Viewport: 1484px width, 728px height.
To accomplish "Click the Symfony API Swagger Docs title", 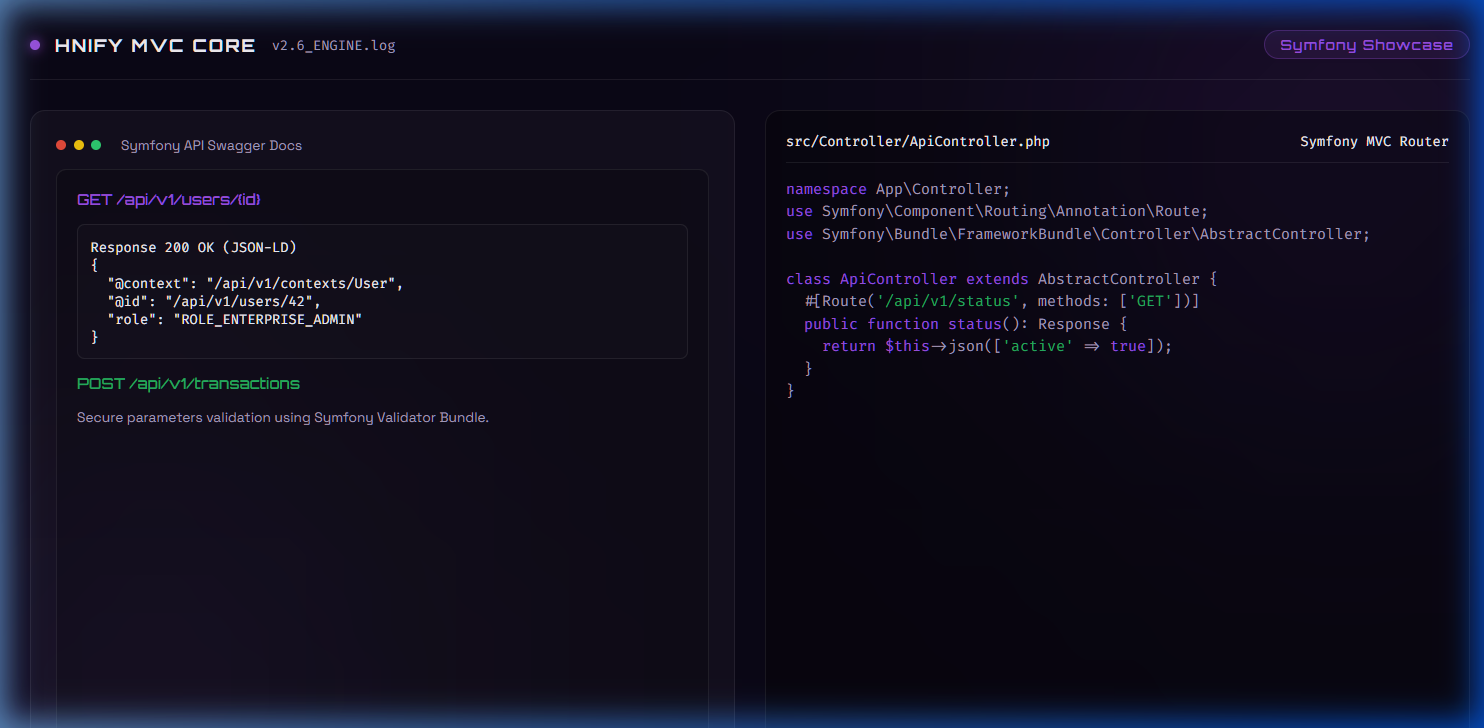I will tap(211, 146).
